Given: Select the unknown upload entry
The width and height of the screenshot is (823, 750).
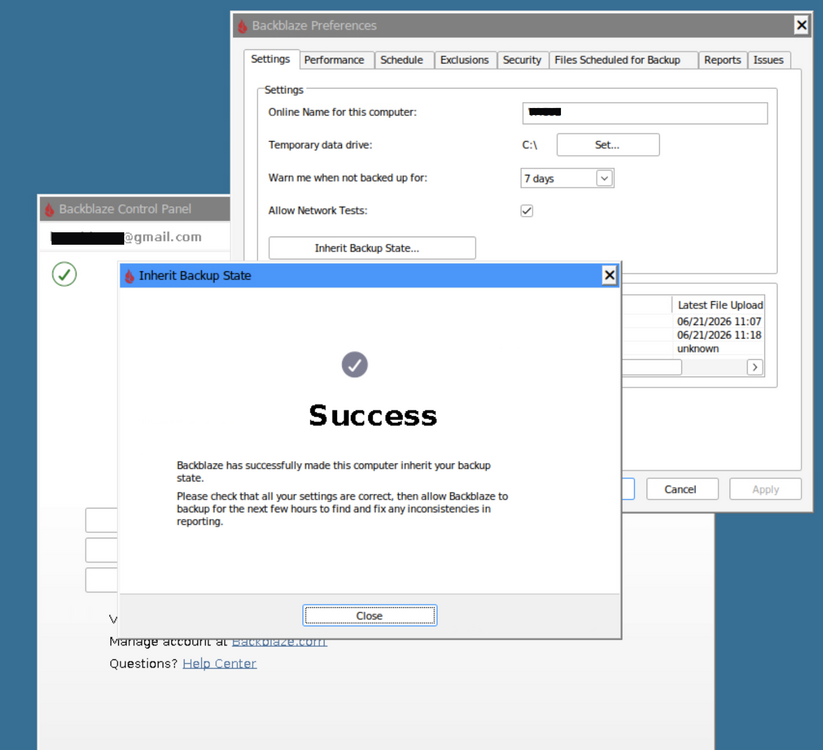Looking at the screenshot, I should (698, 348).
